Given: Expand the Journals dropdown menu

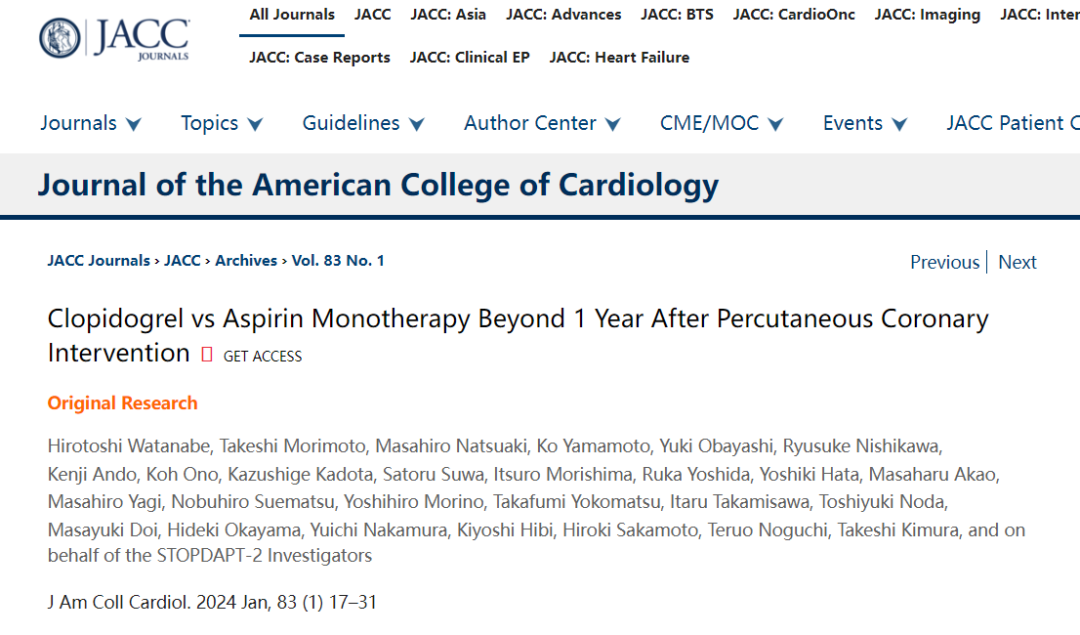Looking at the screenshot, I should (90, 123).
